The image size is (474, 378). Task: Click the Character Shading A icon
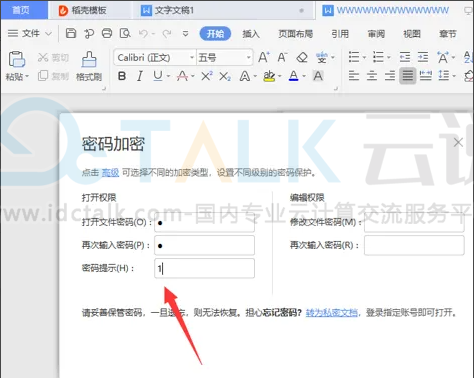(x=318, y=76)
